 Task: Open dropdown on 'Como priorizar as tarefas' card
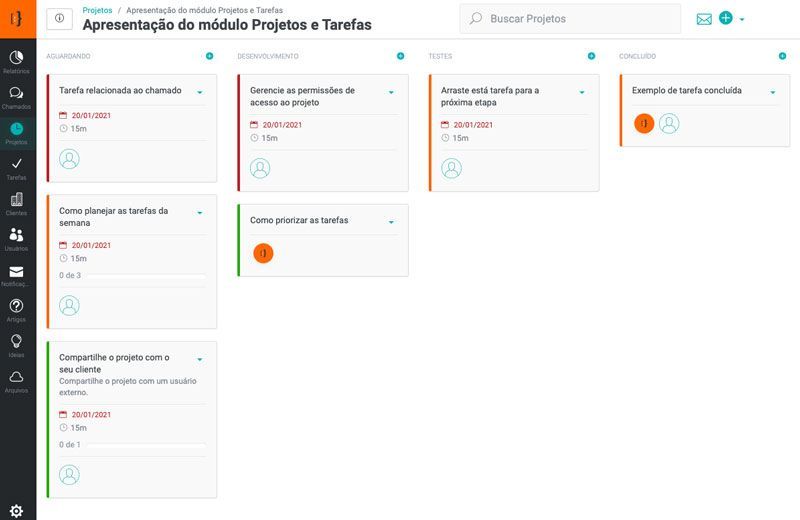tap(391, 222)
